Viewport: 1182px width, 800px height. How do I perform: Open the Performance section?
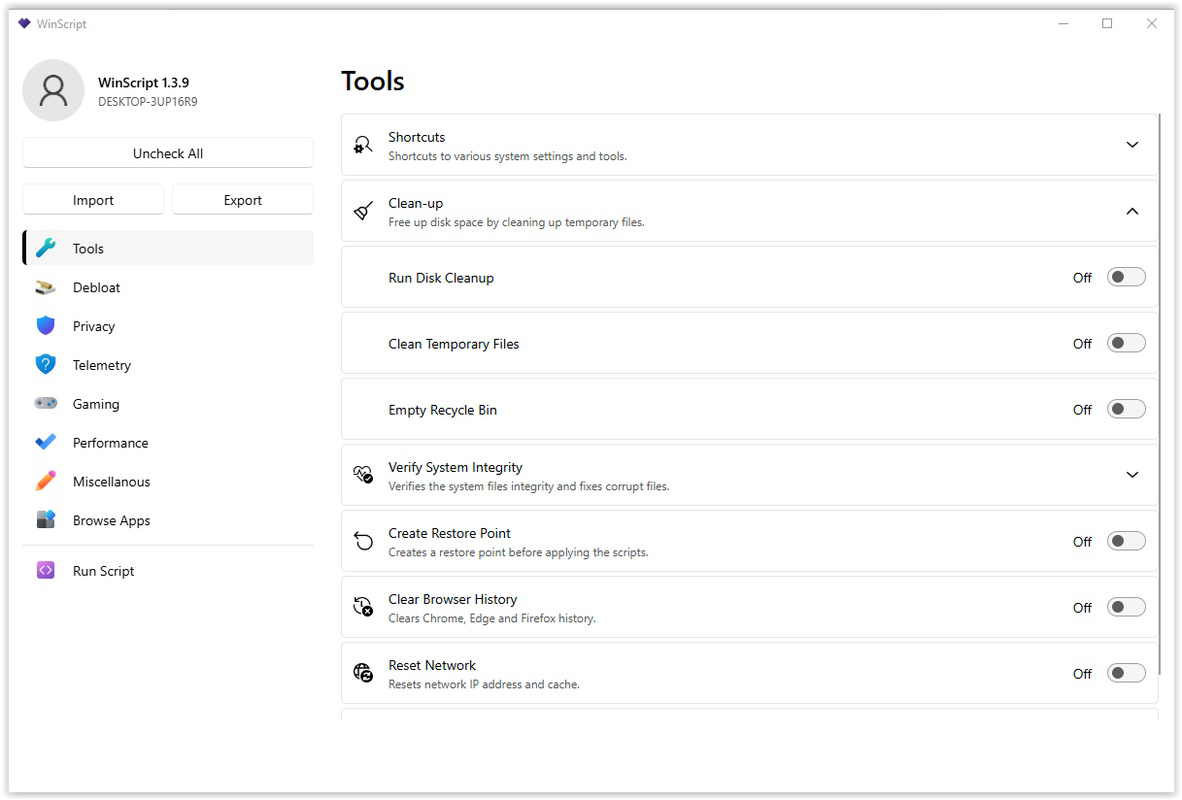point(168,443)
